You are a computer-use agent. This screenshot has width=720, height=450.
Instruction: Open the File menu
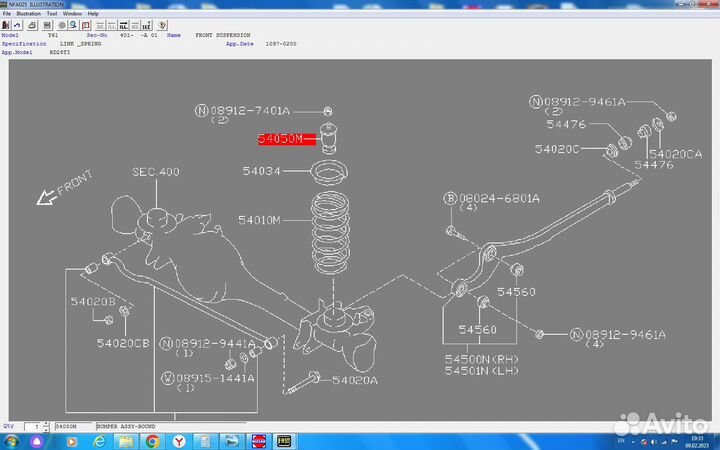7,13
